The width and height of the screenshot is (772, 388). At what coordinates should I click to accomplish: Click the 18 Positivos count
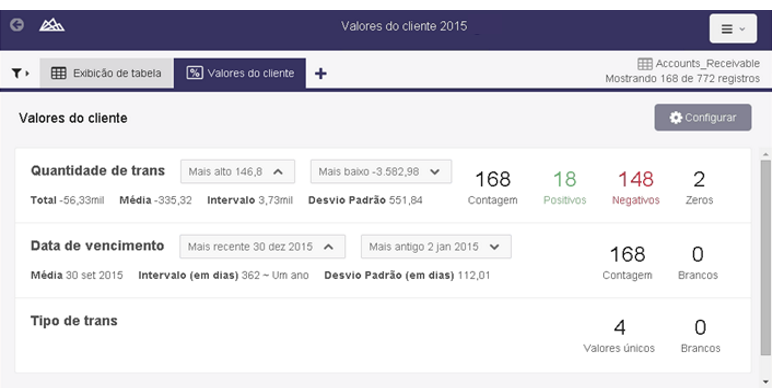pos(564,188)
